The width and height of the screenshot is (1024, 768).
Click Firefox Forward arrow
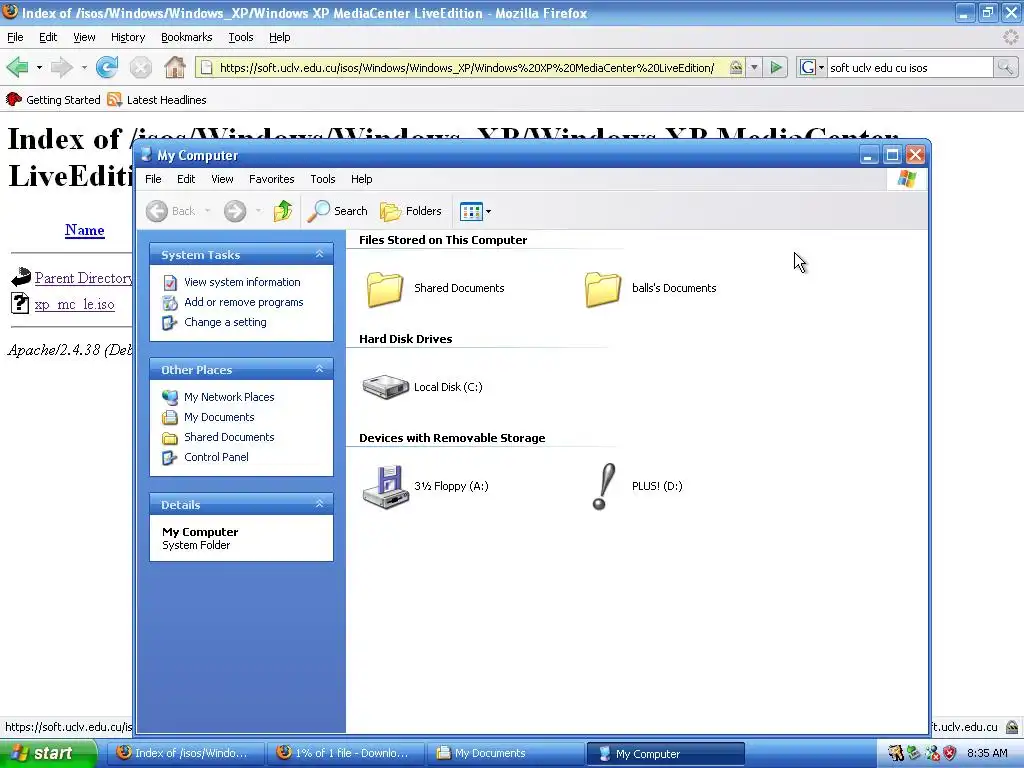(x=61, y=67)
